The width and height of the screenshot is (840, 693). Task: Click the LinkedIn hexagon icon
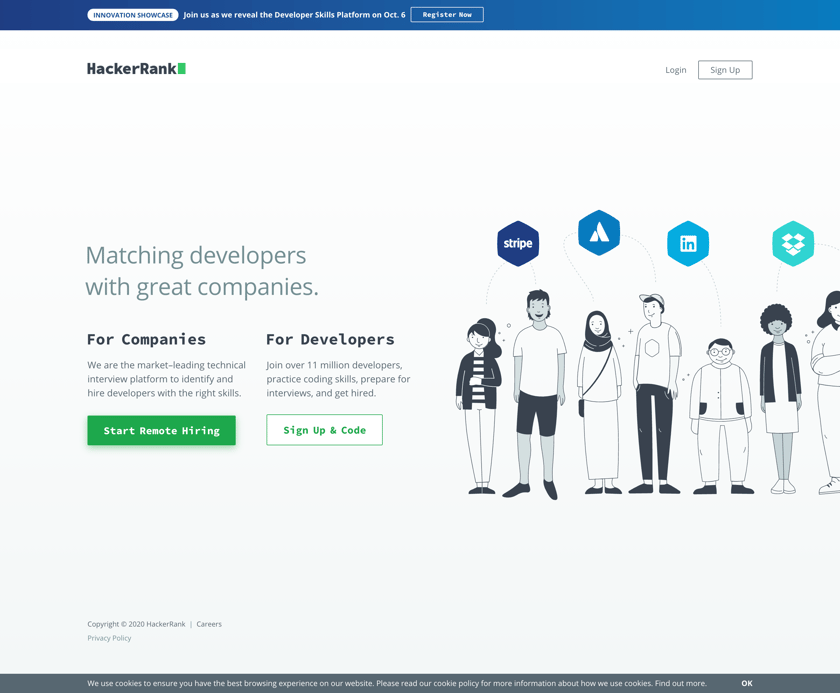coord(688,243)
